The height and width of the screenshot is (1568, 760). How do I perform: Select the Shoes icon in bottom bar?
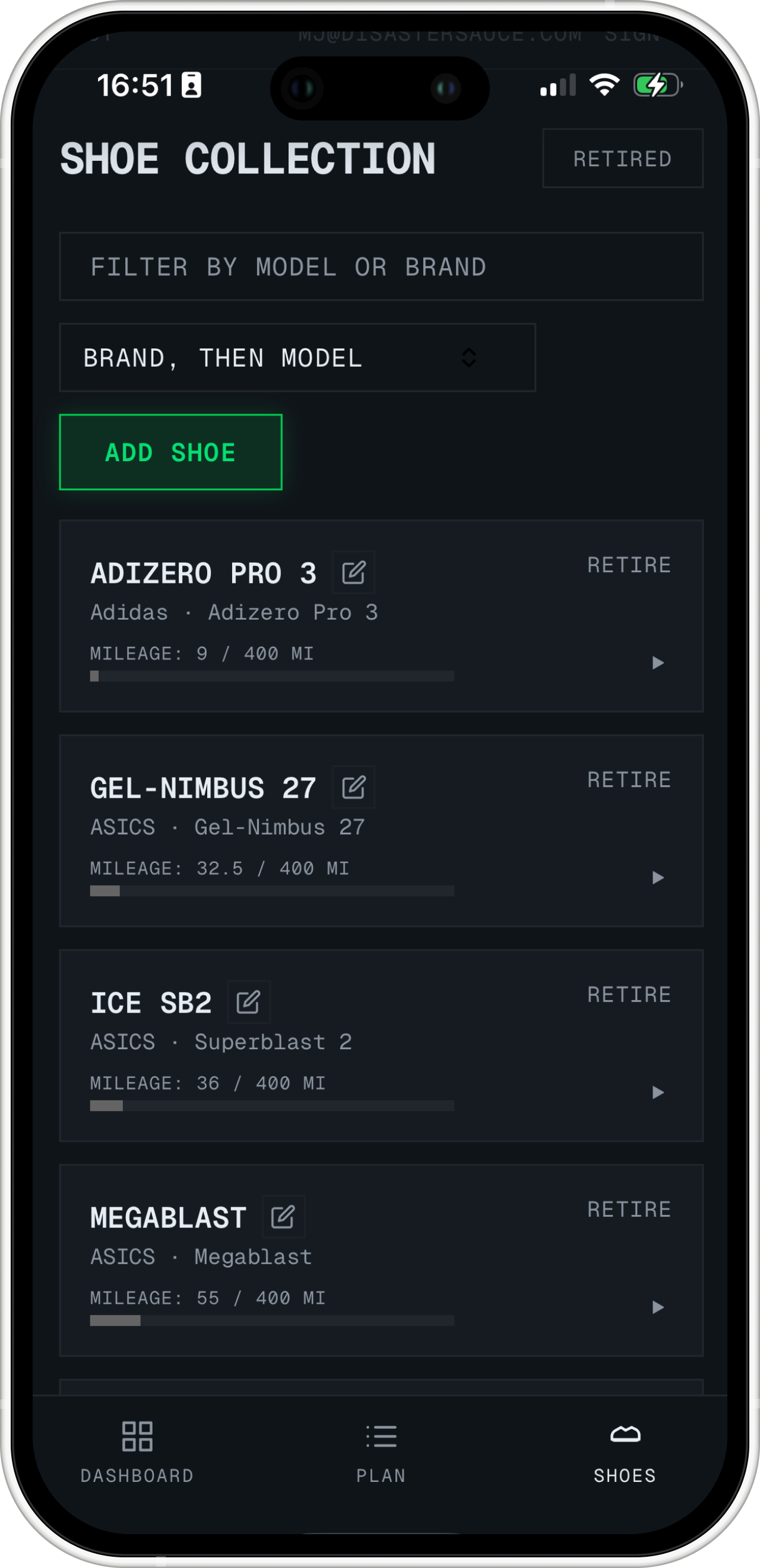pos(625,1434)
